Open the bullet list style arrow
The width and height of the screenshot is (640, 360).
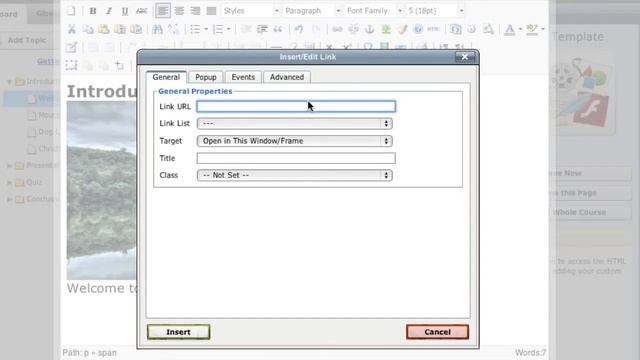[206, 29]
